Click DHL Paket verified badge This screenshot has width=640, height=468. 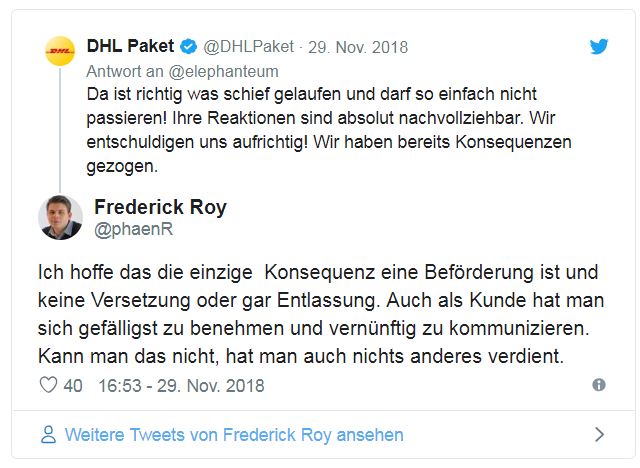[187, 46]
